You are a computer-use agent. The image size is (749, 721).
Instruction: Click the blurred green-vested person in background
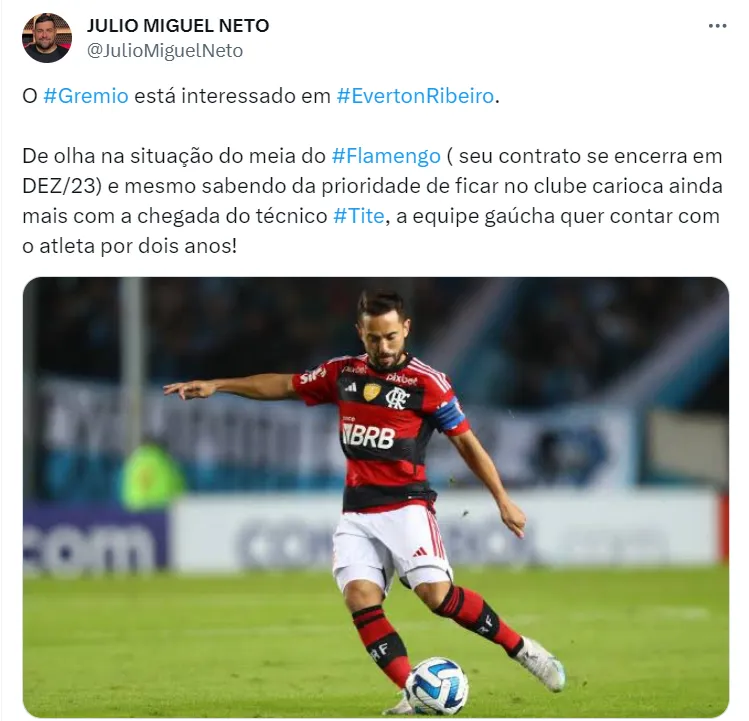152,476
